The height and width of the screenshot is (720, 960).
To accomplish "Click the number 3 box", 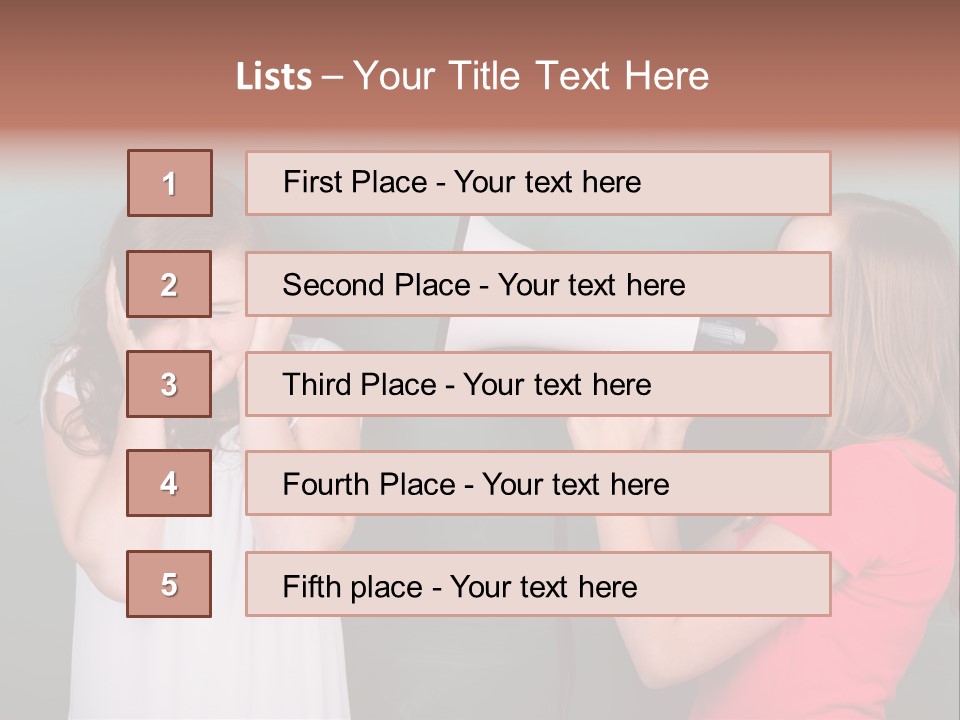I will [169, 384].
